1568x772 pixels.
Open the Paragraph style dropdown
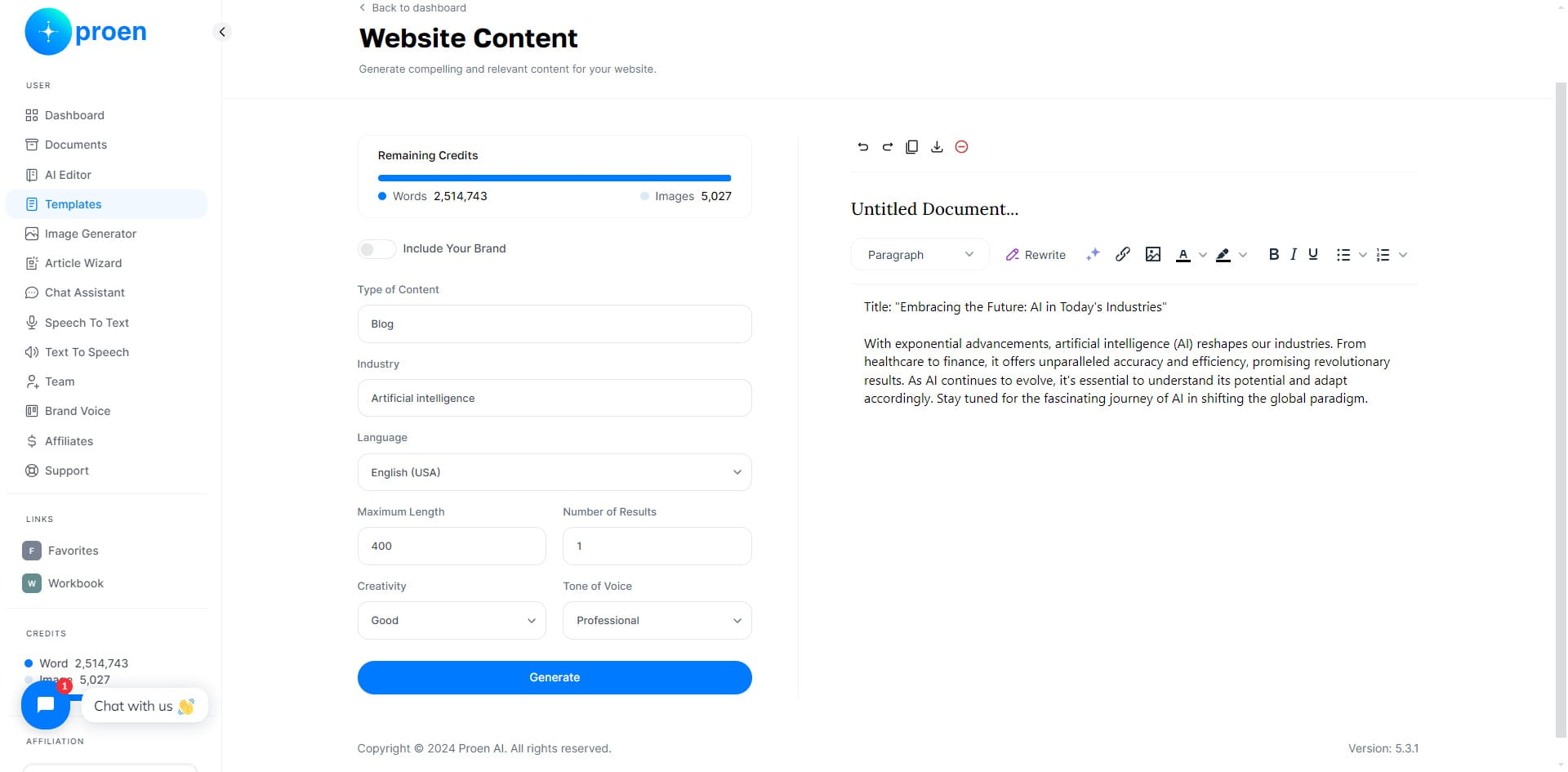click(920, 255)
